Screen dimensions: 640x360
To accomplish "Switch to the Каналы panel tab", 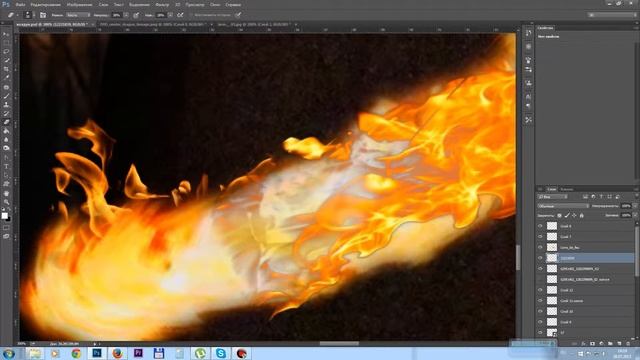I will tap(566, 189).
